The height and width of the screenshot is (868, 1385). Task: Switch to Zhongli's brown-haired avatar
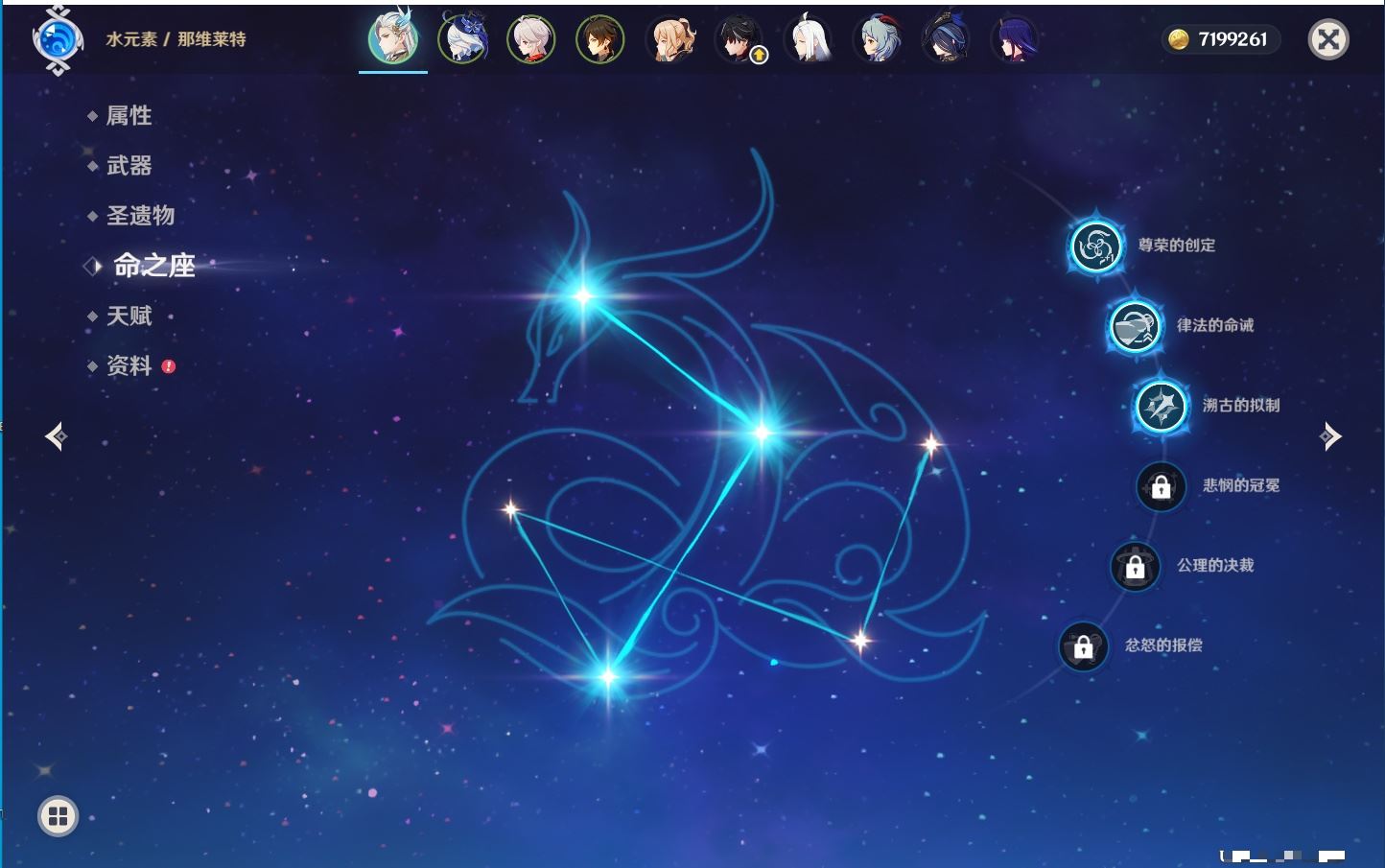click(600, 39)
